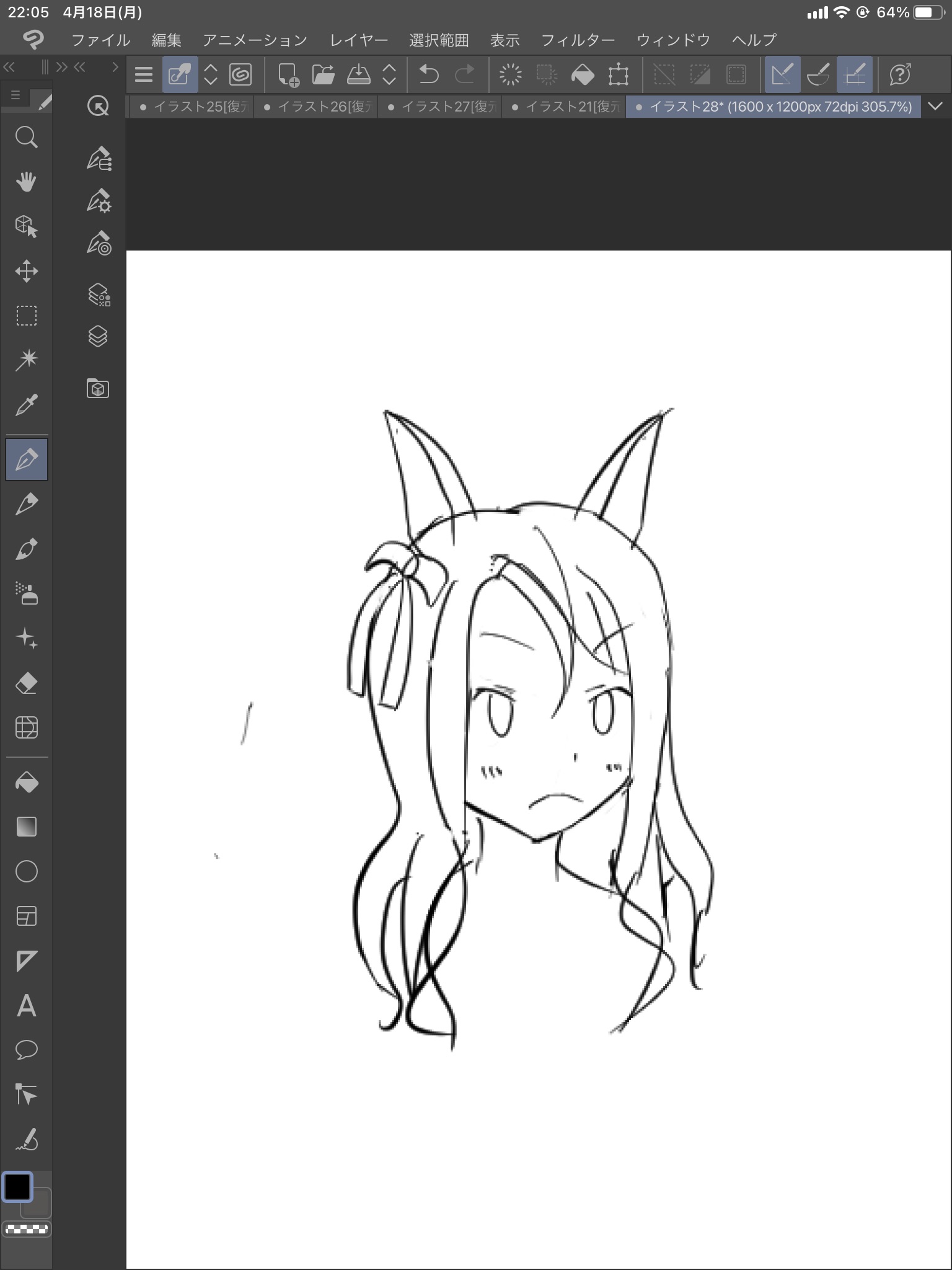Select the black main color swatch
The height and width of the screenshot is (1270, 952).
17,1187
